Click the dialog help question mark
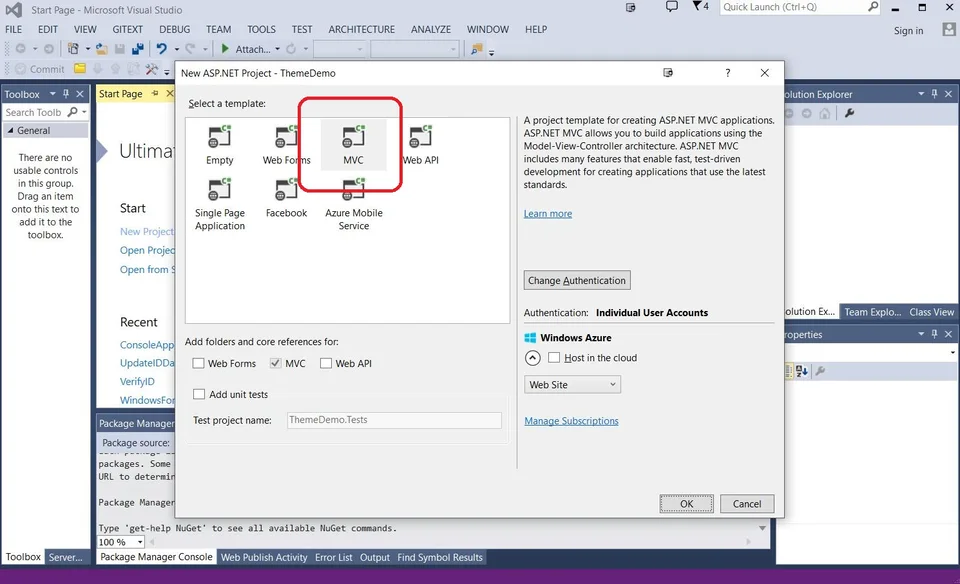The height and width of the screenshot is (584, 960). (x=727, y=73)
